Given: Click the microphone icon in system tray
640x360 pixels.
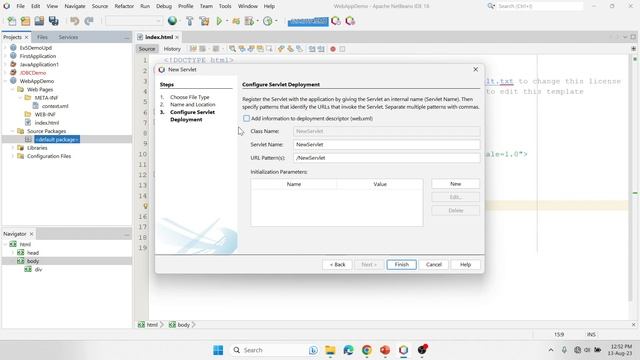Looking at the screenshot, I should pos(564,350).
